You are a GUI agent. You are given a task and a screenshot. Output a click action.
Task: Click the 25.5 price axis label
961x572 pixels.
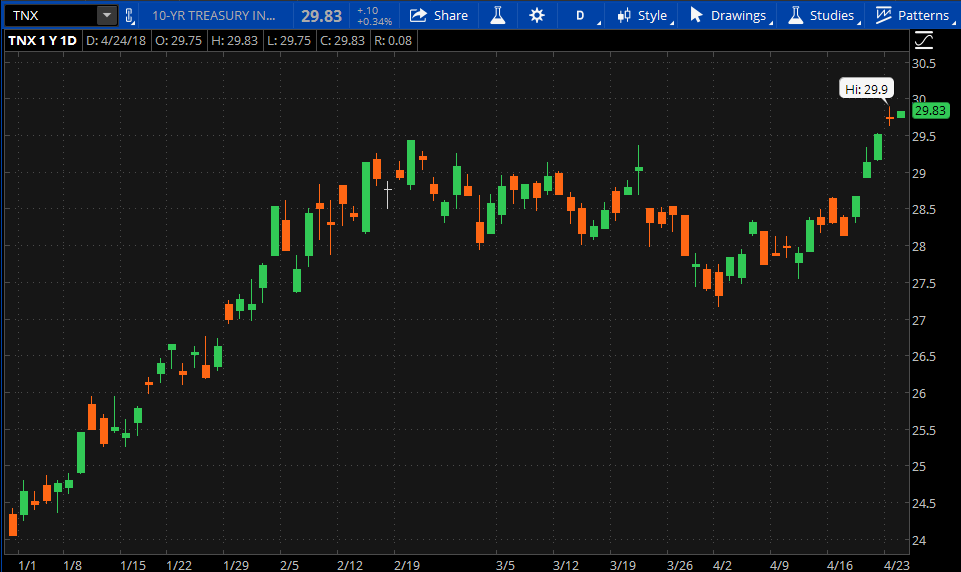[924, 431]
